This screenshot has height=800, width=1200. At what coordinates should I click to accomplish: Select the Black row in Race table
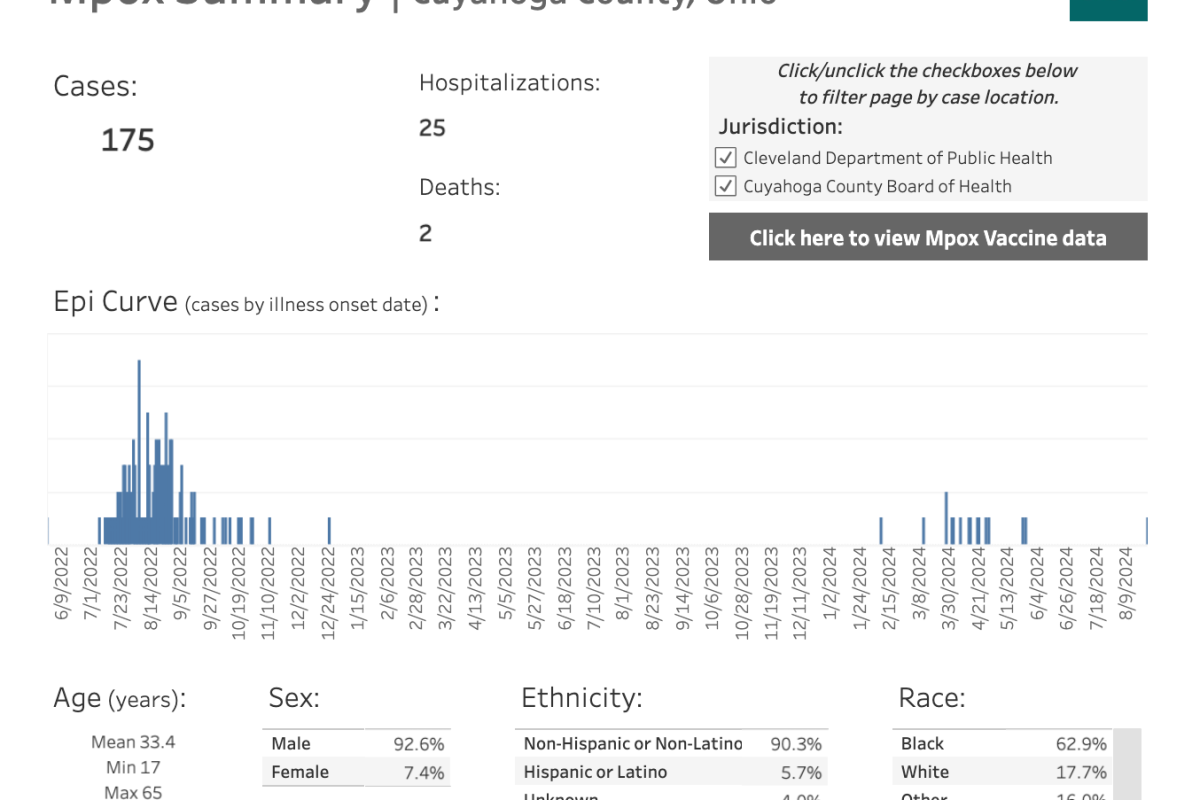point(1002,744)
